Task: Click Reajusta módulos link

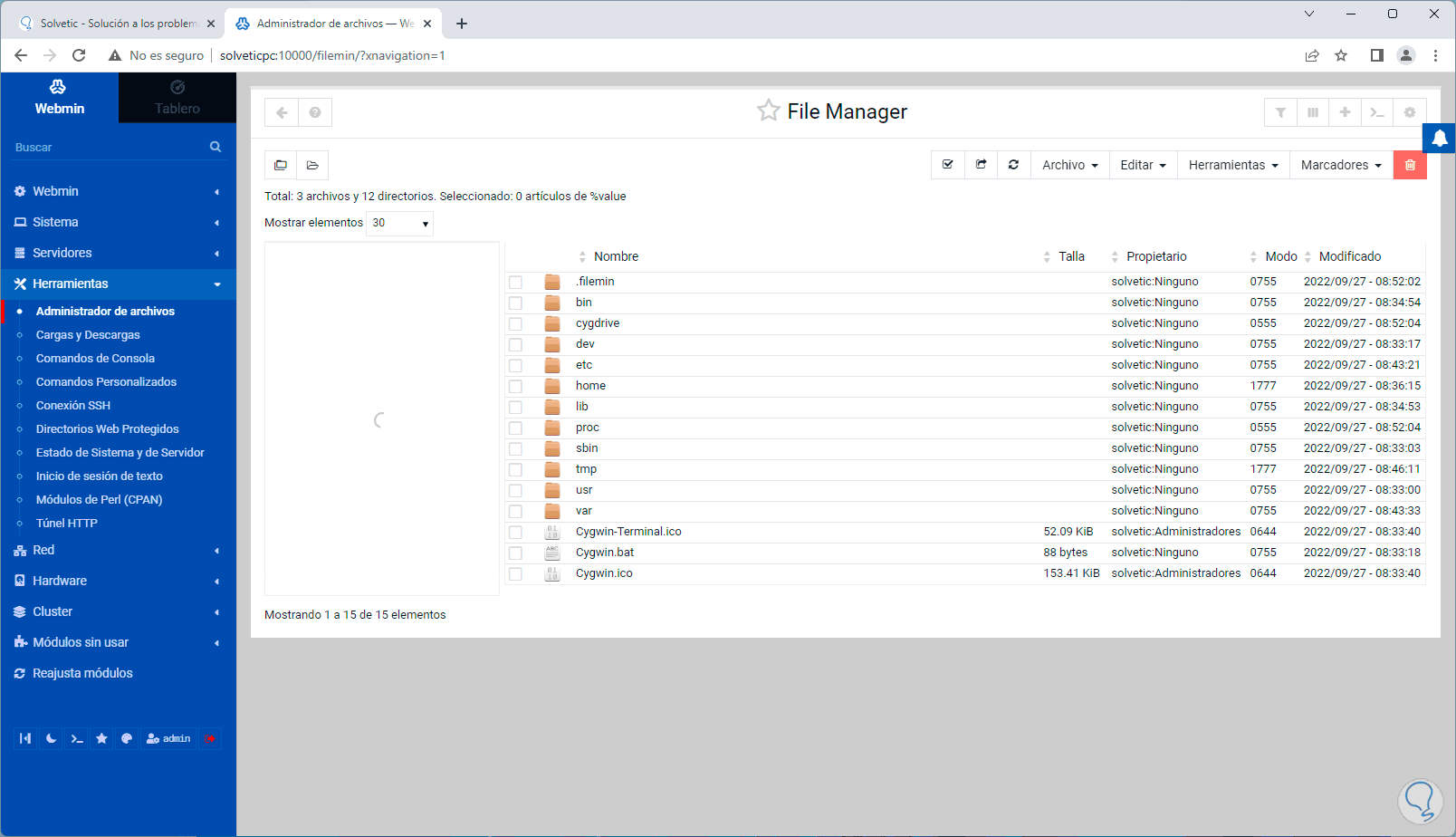Action: 82,673
